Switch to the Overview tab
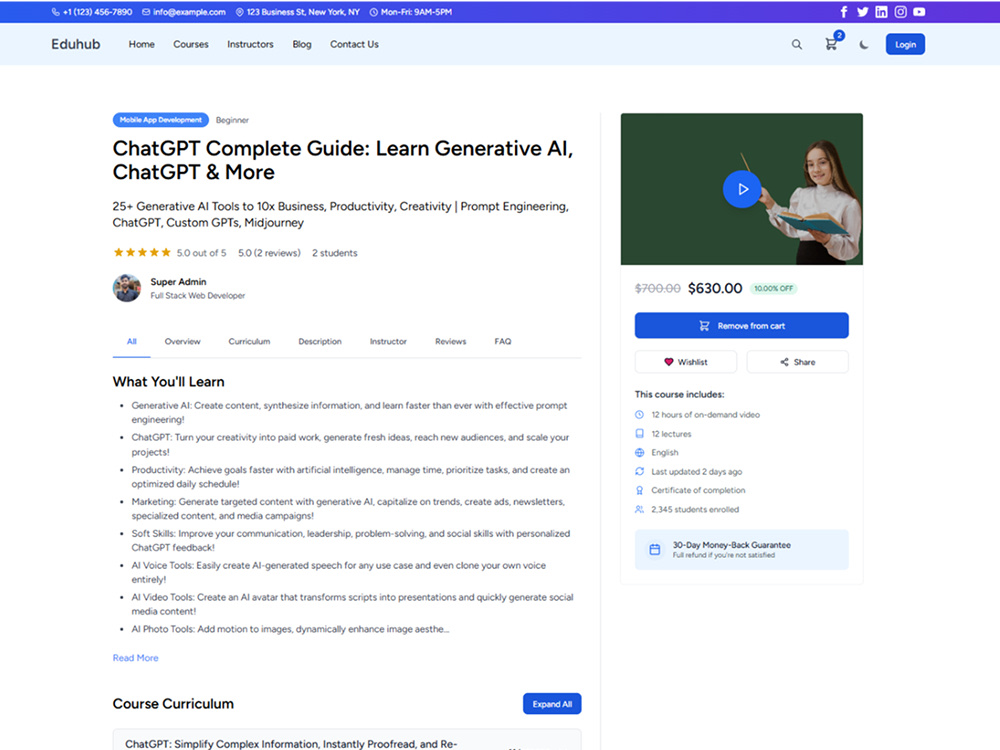This screenshot has height=750, width=1000. click(x=182, y=342)
